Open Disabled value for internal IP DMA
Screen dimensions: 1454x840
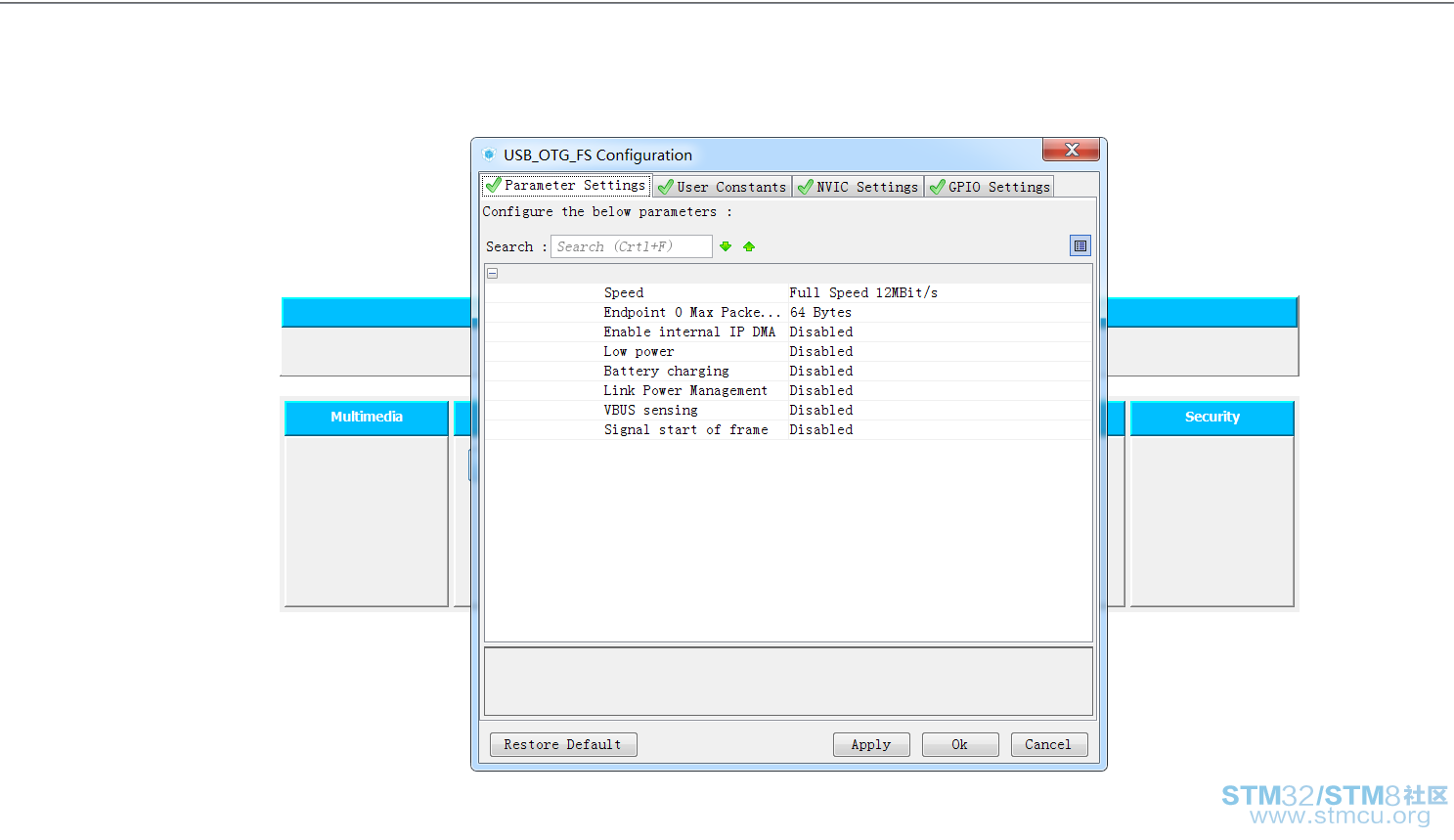(821, 332)
